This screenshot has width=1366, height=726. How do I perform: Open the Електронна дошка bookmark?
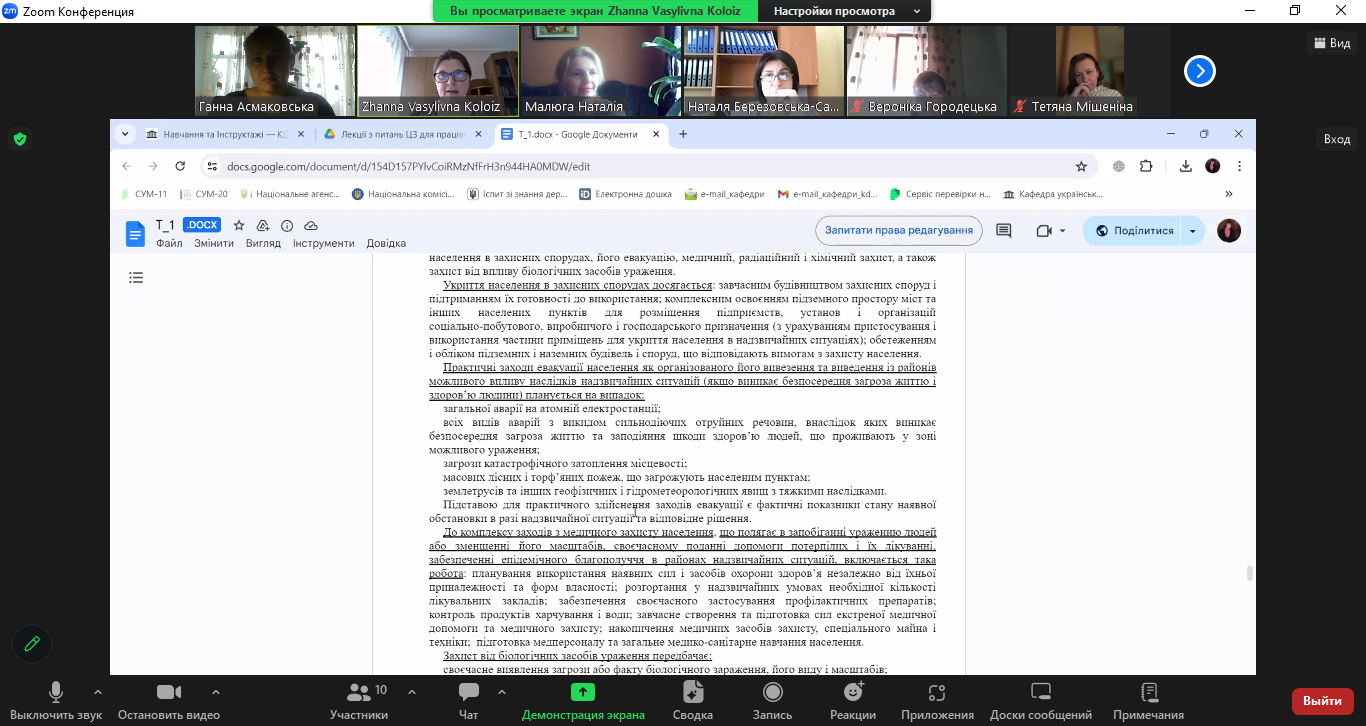[x=625, y=194]
